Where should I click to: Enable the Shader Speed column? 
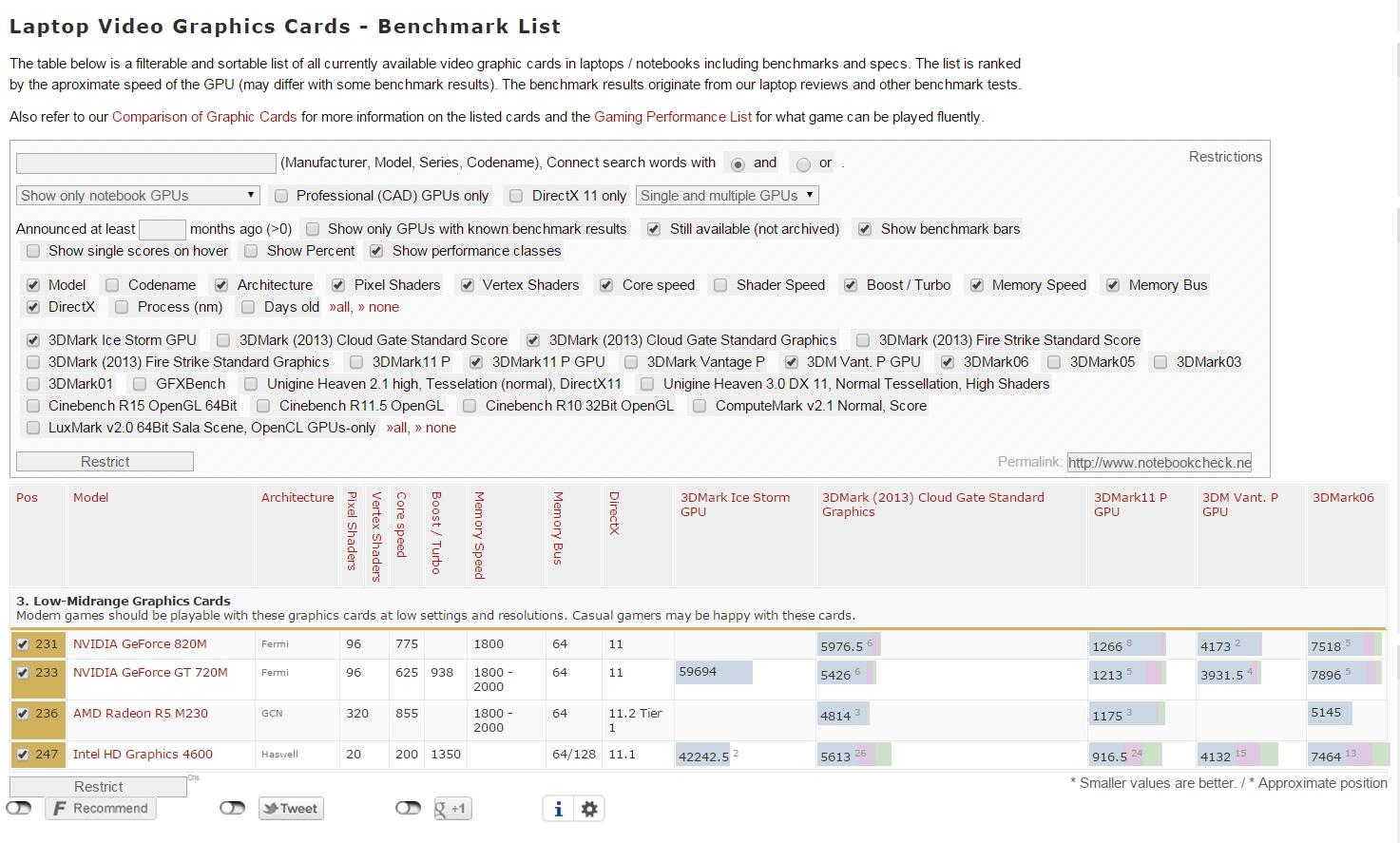coord(720,285)
